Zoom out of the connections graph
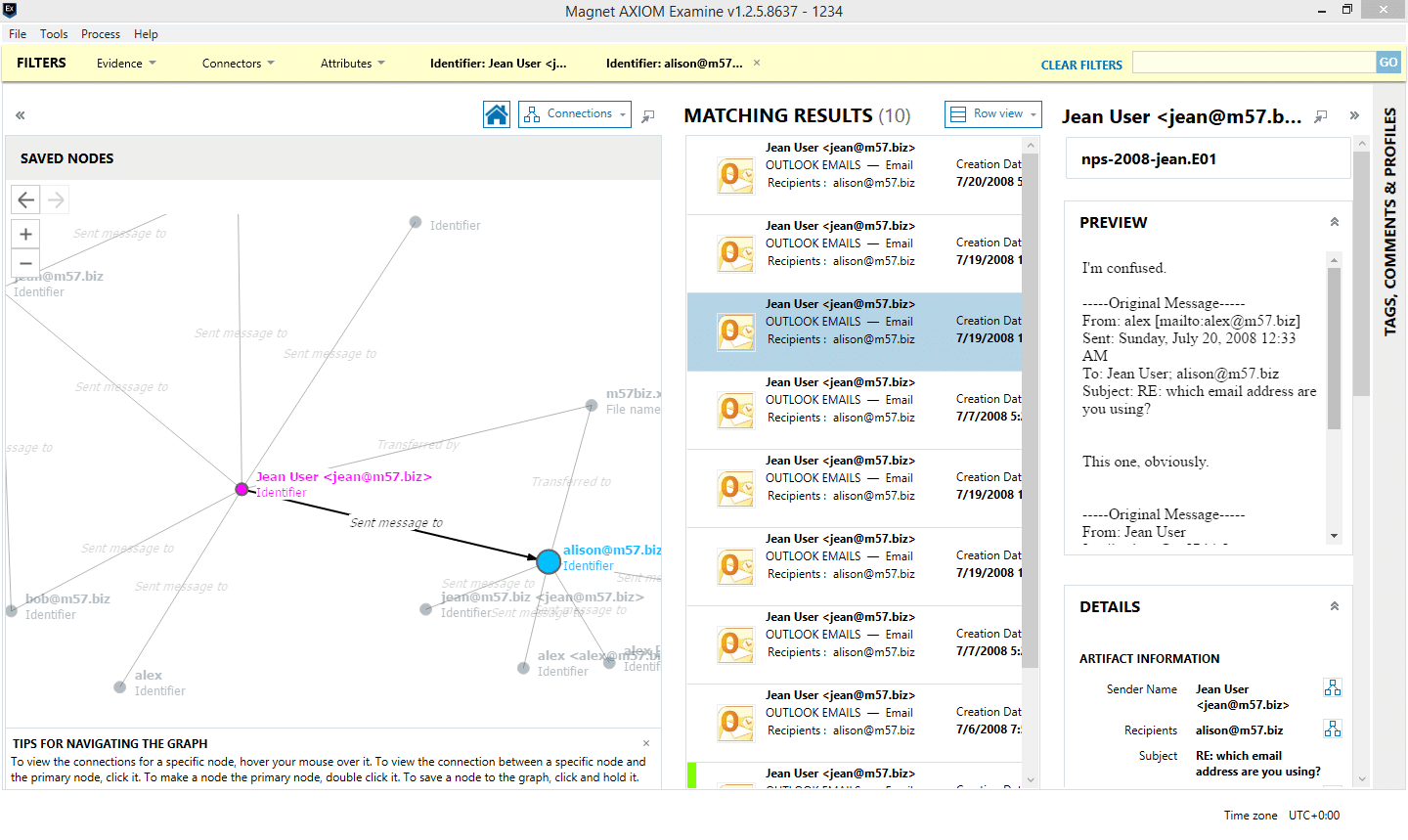The image size is (1408, 840). click(26, 263)
